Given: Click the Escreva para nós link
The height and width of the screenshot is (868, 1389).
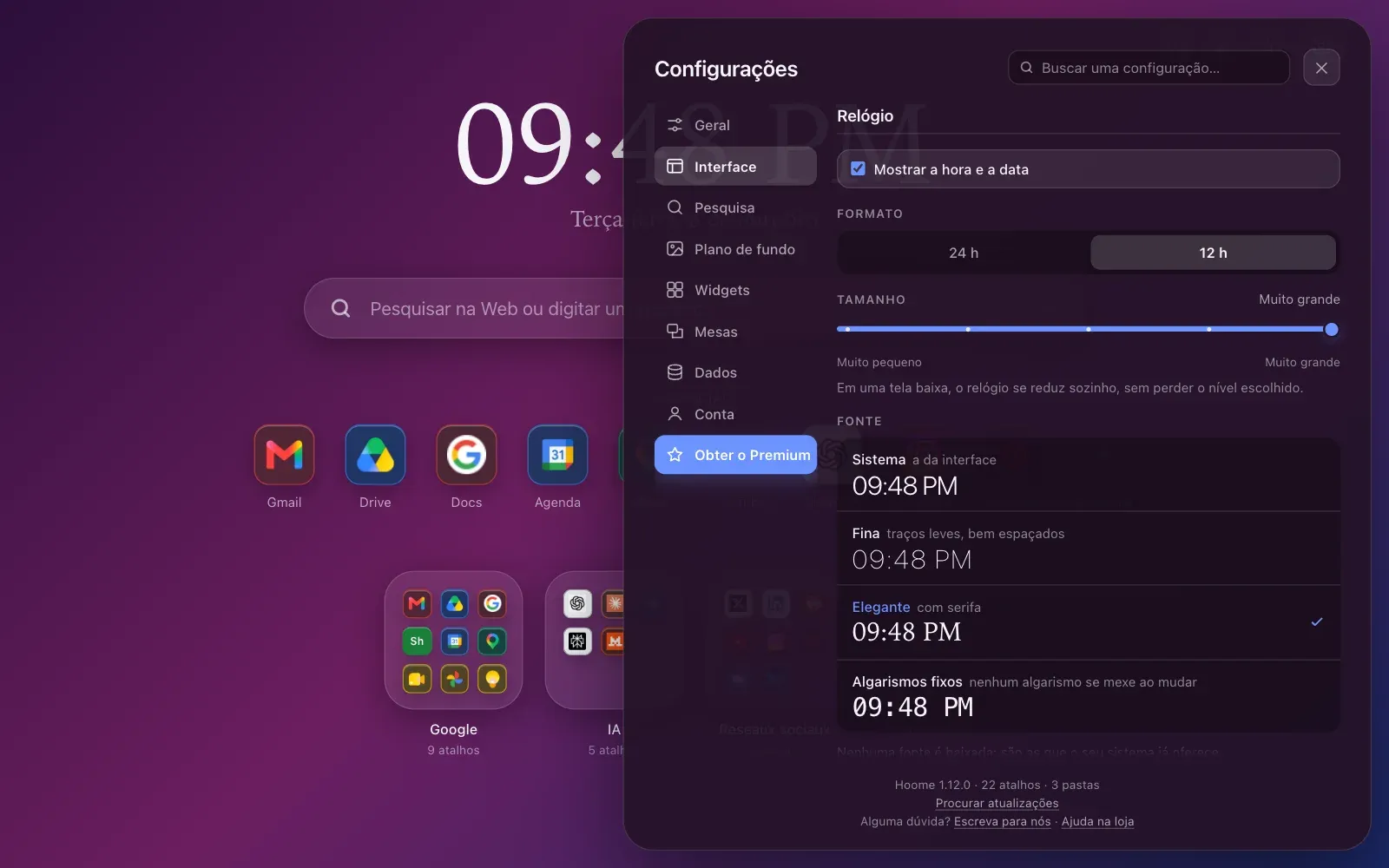Looking at the screenshot, I should point(1002,821).
